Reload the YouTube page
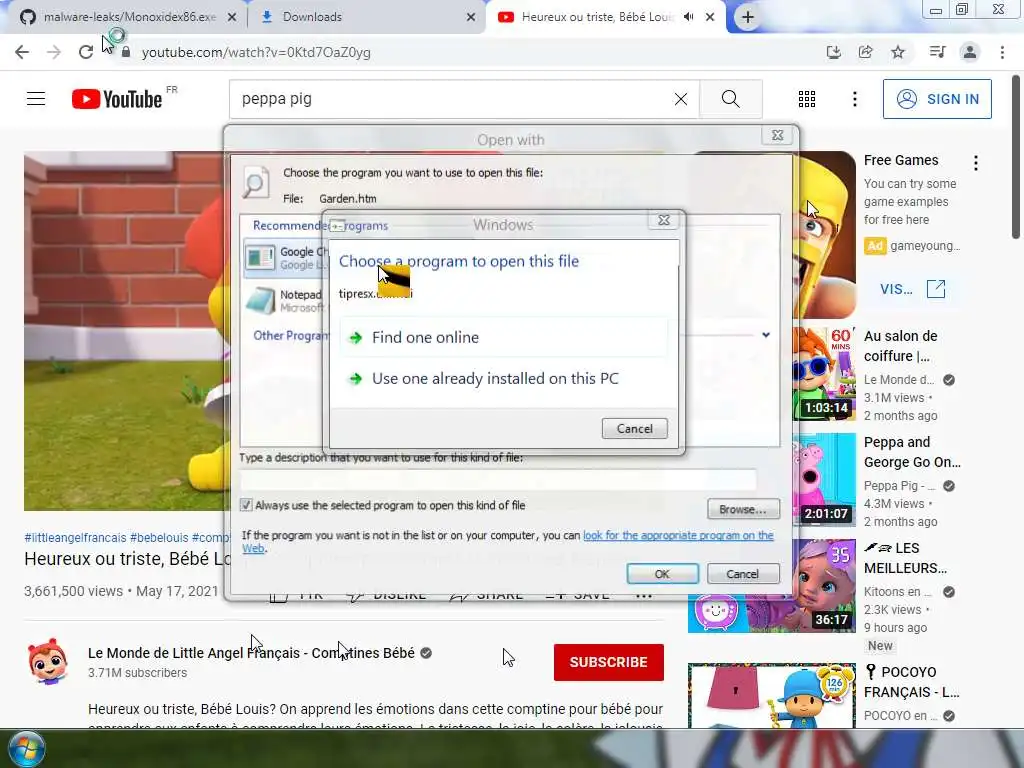Viewport: 1024px width, 768px height. 86,52
